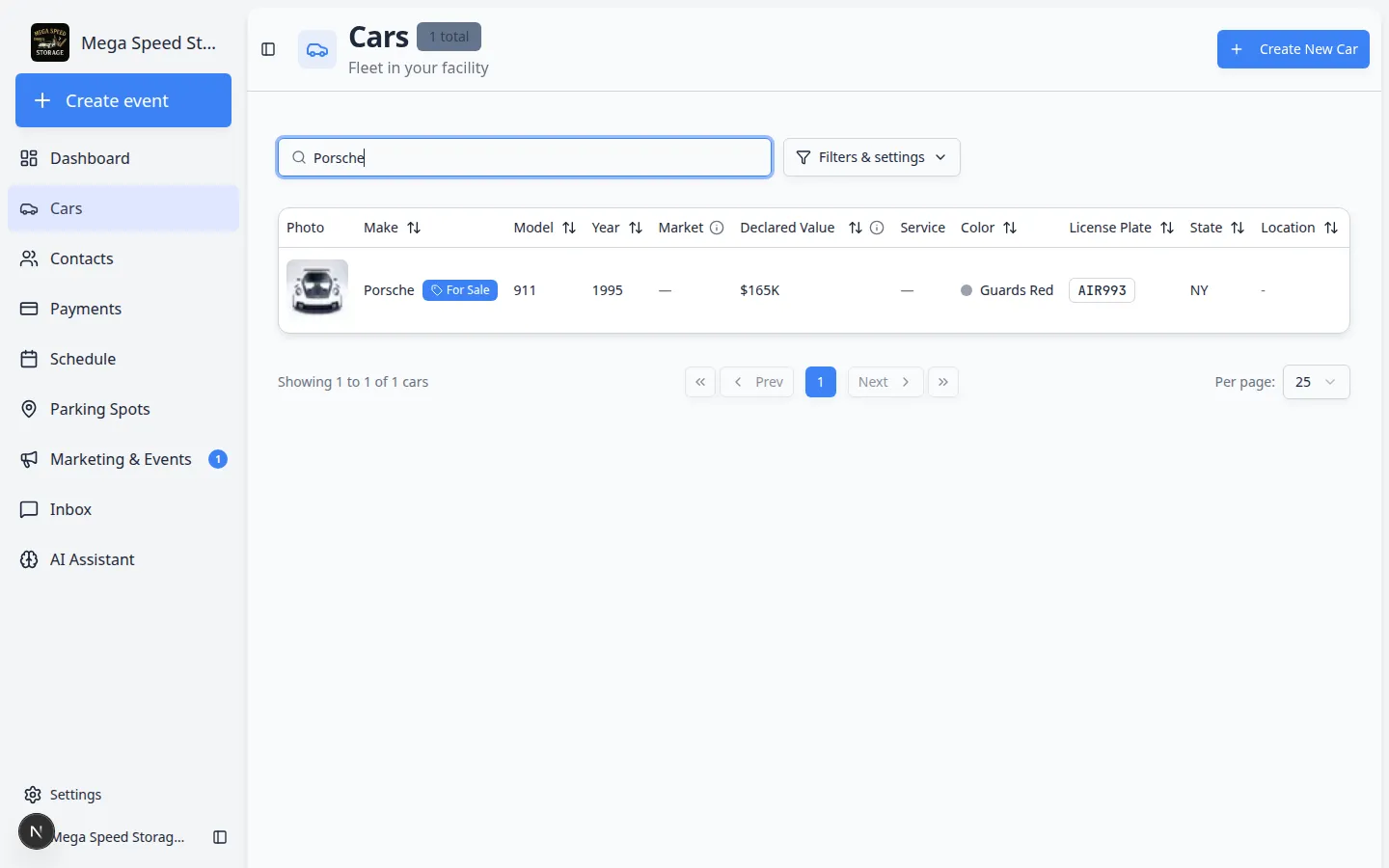Jump to last page double-chevron
Screen dimensions: 1389x868
click(x=943, y=382)
